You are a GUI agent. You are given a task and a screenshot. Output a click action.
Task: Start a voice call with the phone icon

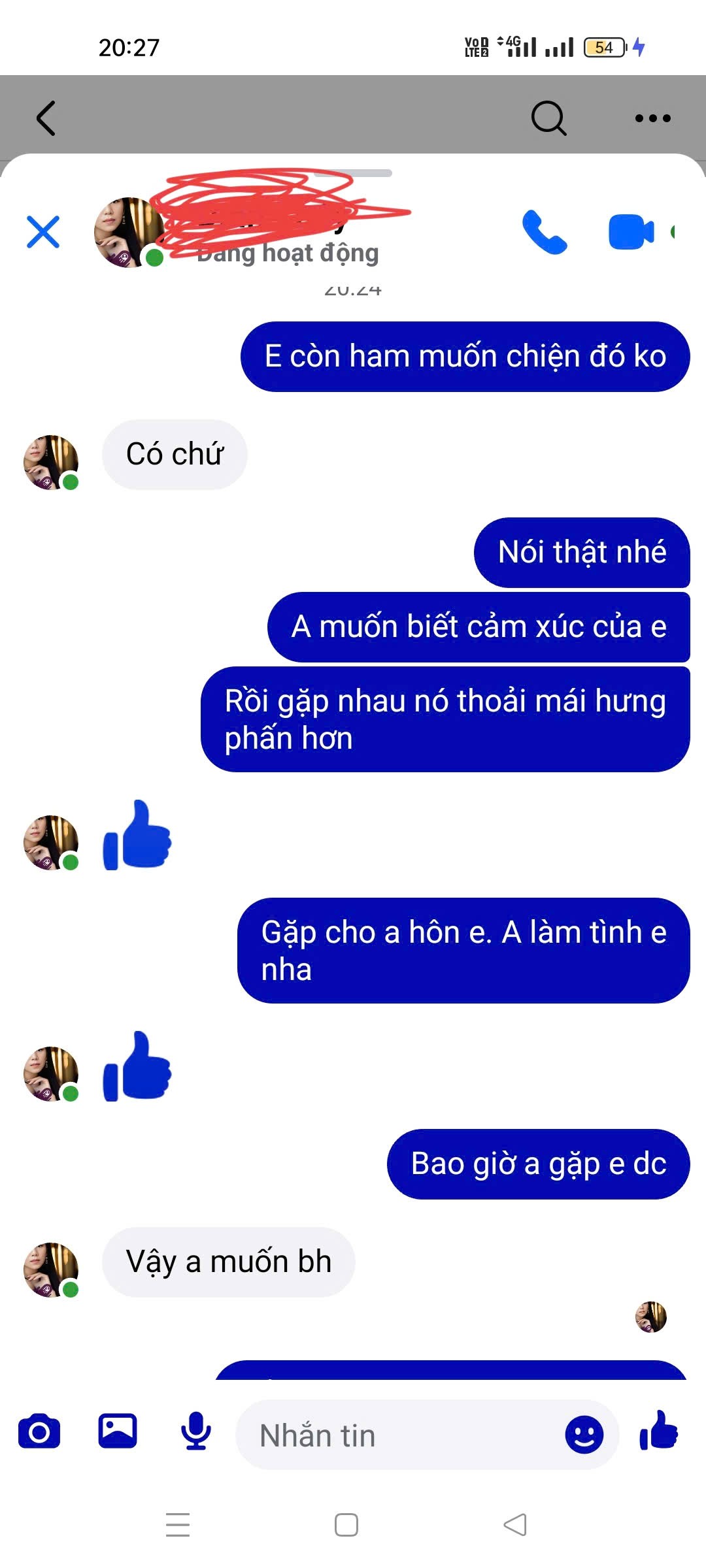click(x=545, y=232)
